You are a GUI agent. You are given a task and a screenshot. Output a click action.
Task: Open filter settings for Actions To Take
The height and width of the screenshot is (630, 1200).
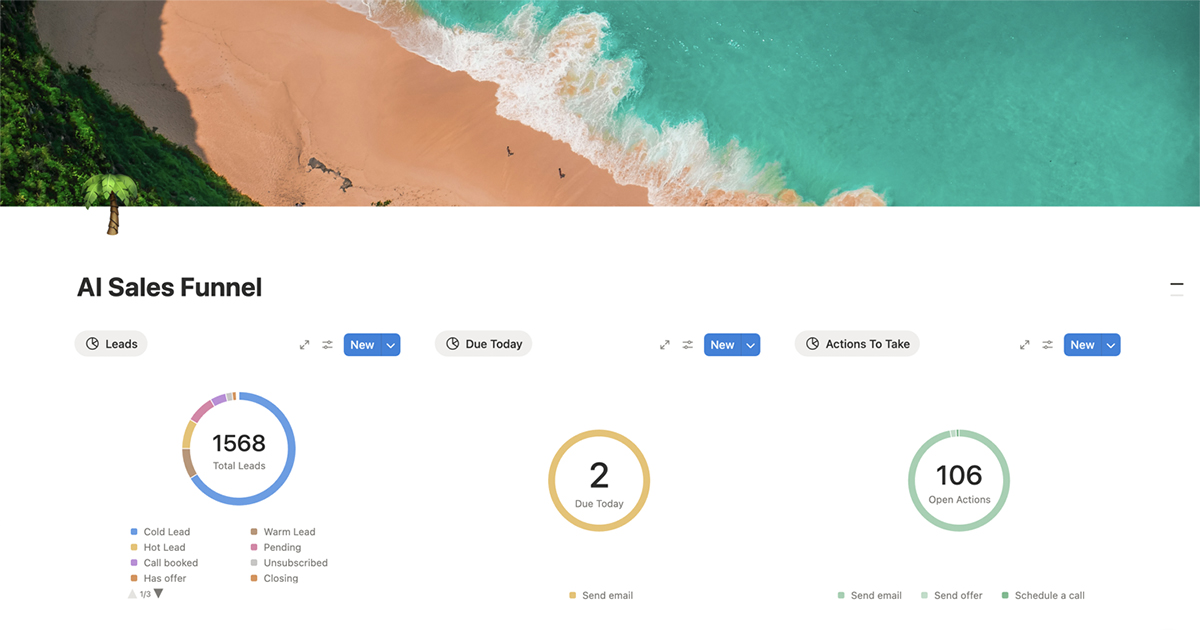[x=1047, y=345]
